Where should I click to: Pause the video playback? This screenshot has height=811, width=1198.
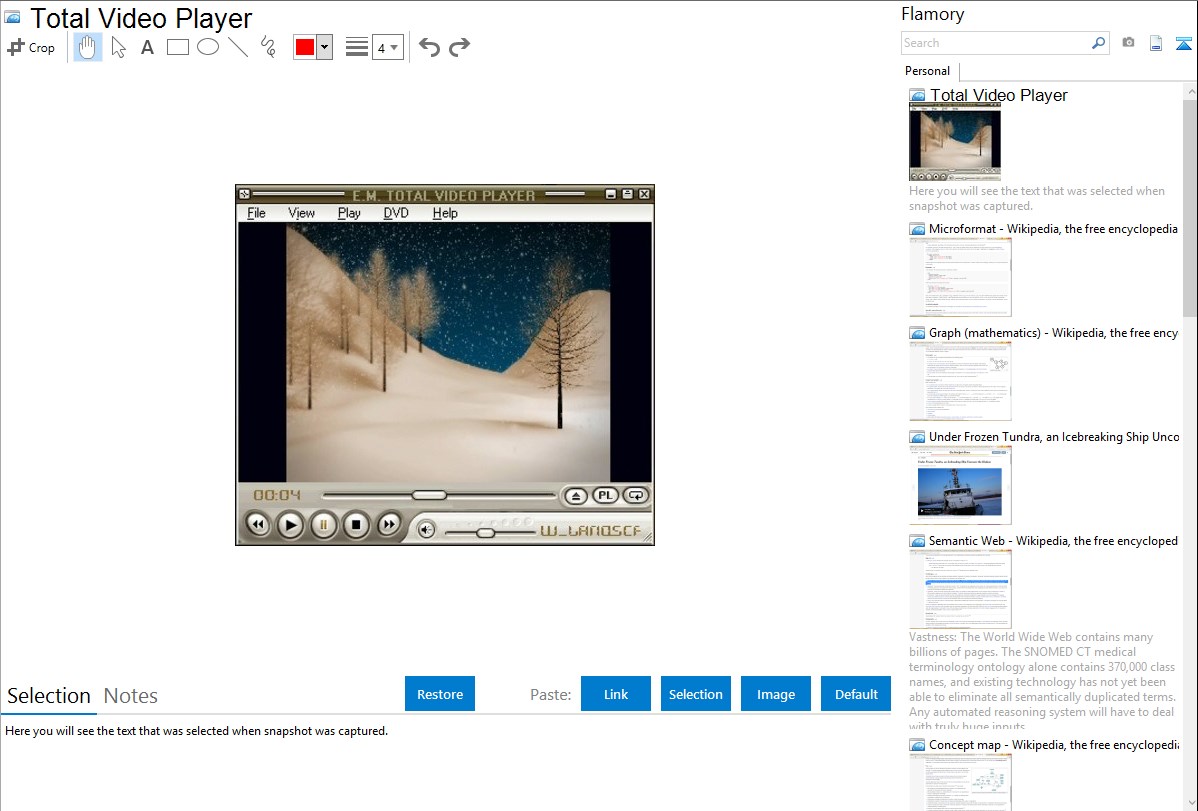323,525
